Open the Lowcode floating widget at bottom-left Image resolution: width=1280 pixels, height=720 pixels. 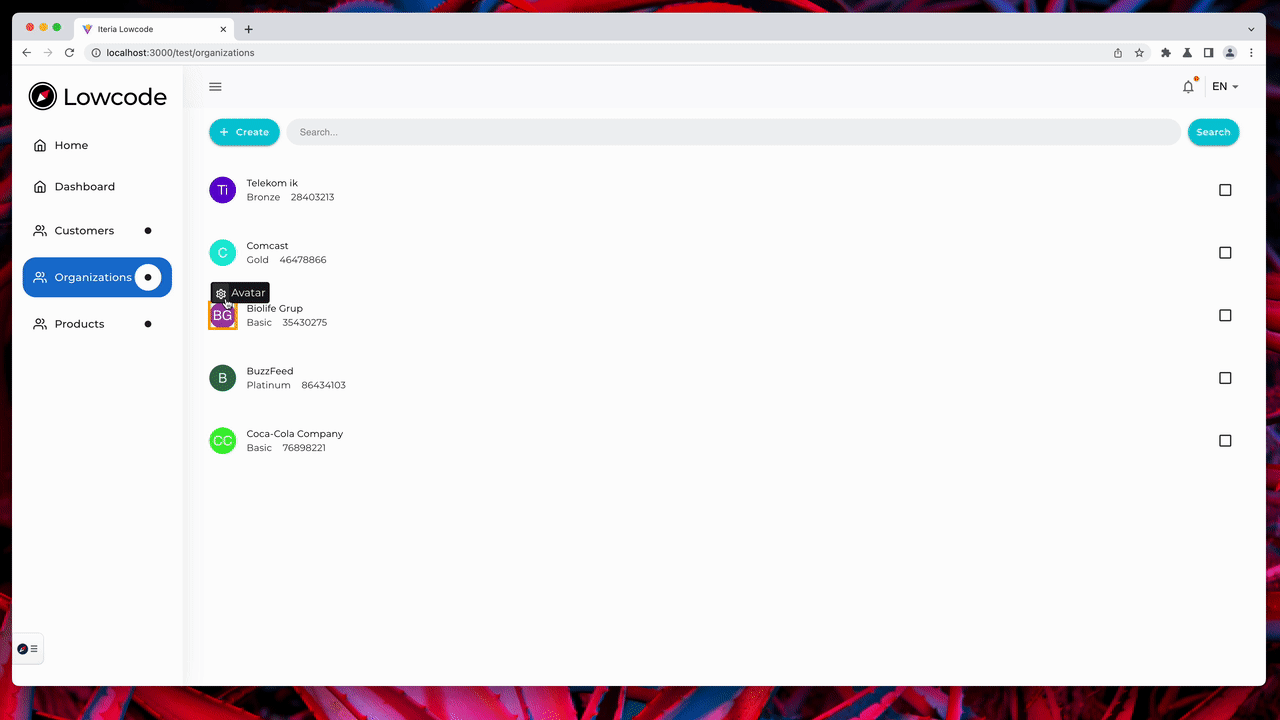click(28, 649)
